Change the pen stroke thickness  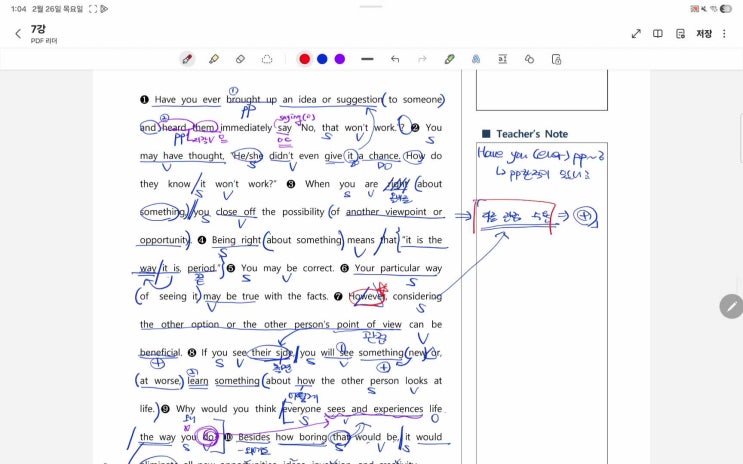pos(367,59)
